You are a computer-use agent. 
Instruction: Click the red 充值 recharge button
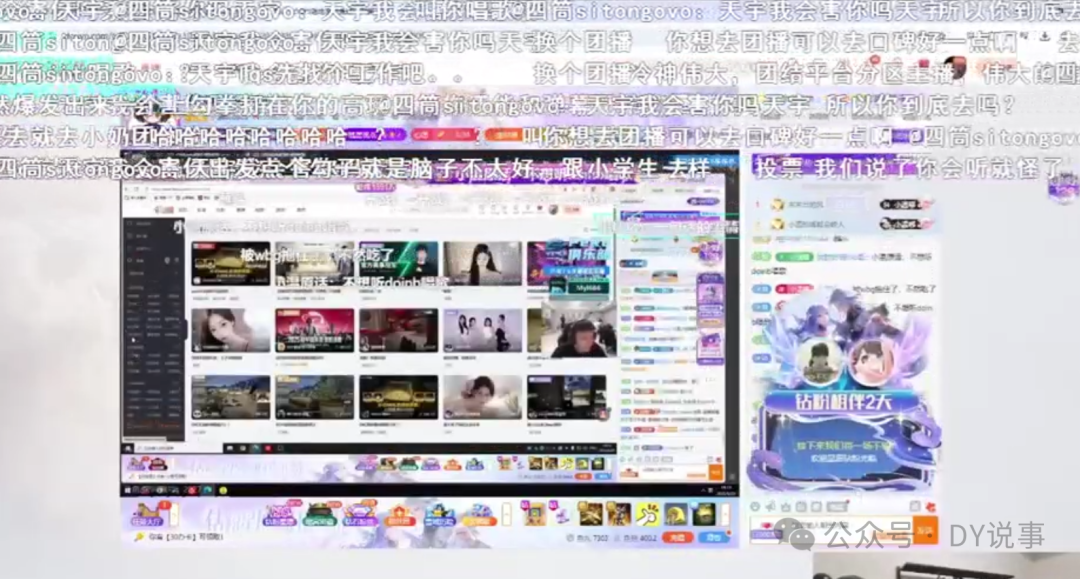click(677, 537)
